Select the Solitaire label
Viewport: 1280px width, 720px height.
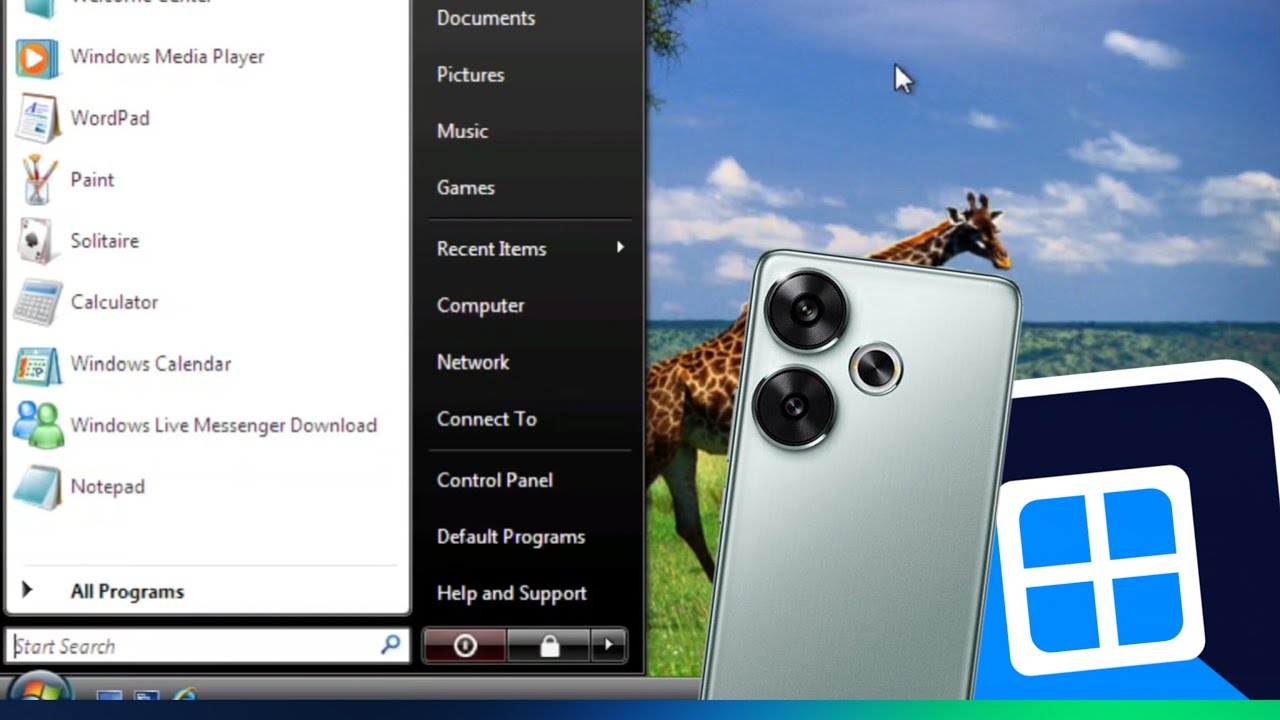(x=105, y=241)
